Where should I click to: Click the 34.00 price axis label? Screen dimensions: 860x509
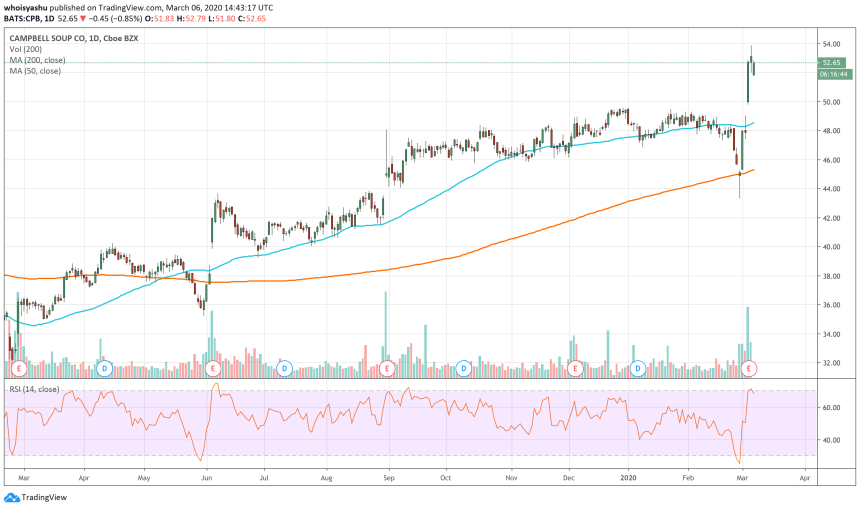tap(831, 334)
